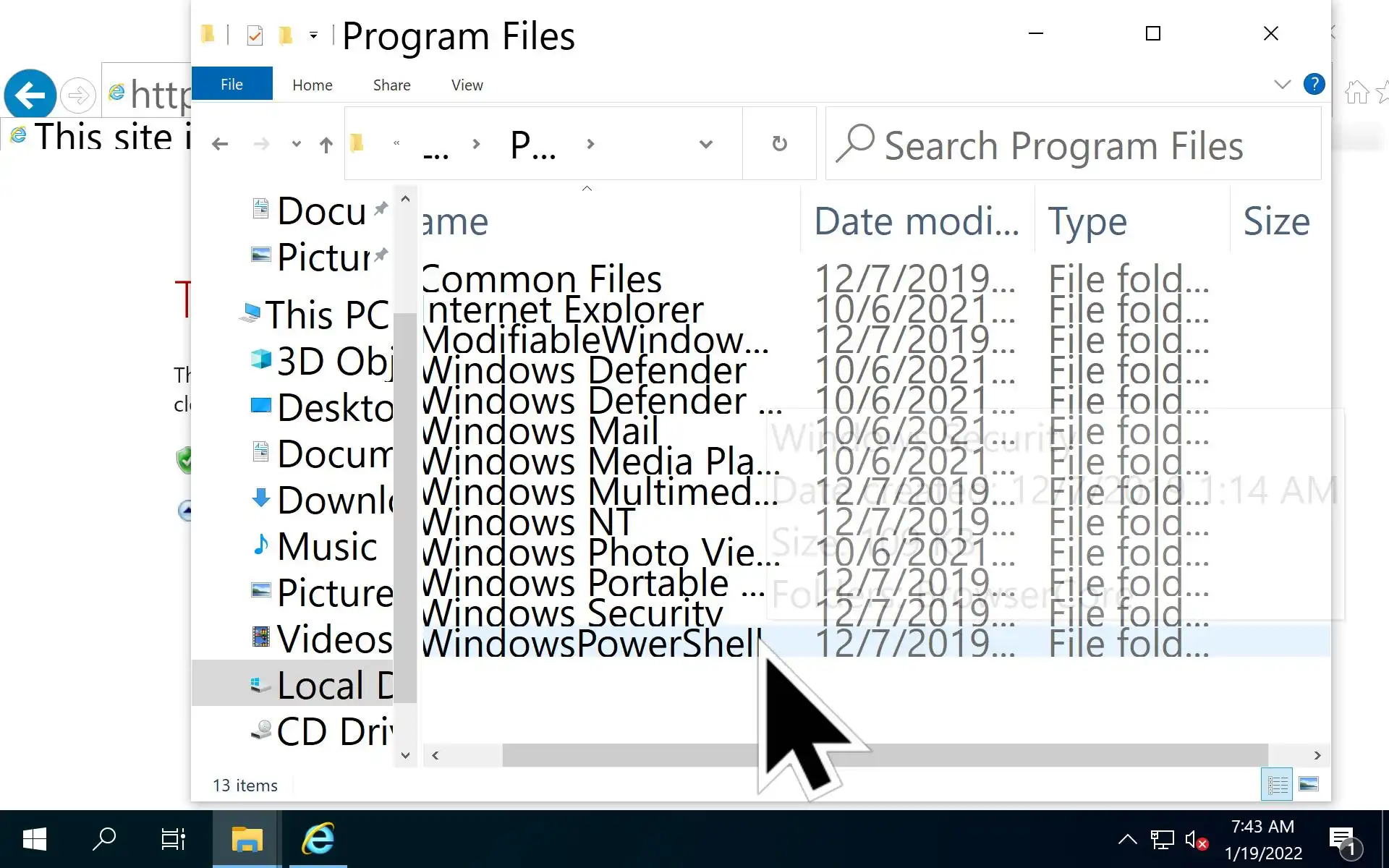Viewport: 1389px width, 868px height.
Task: Open Customize Quick Access Toolbar dropdown
Action: [x=313, y=35]
